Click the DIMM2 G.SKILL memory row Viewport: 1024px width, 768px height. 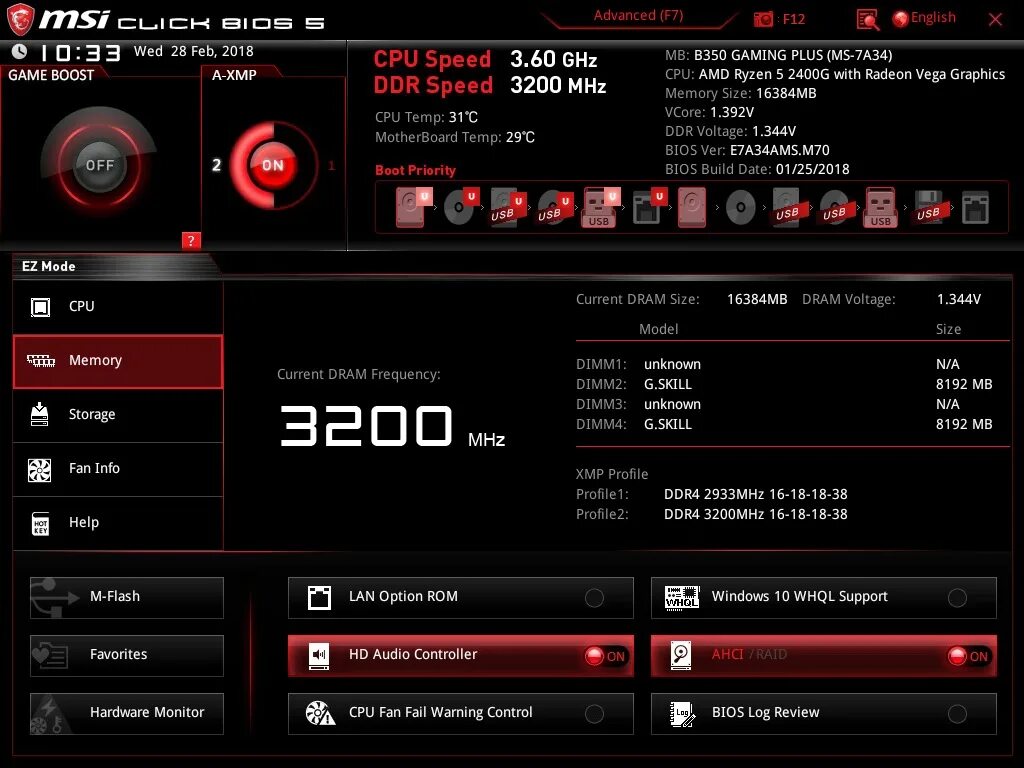click(x=784, y=384)
